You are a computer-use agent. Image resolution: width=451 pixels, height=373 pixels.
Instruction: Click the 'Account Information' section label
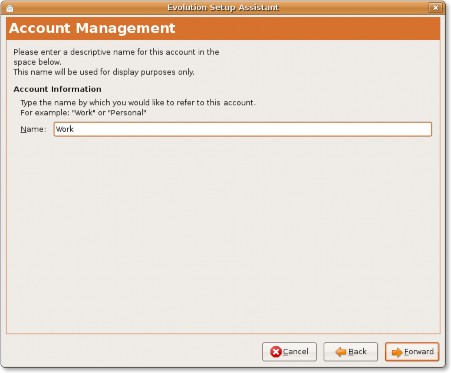(x=57, y=89)
